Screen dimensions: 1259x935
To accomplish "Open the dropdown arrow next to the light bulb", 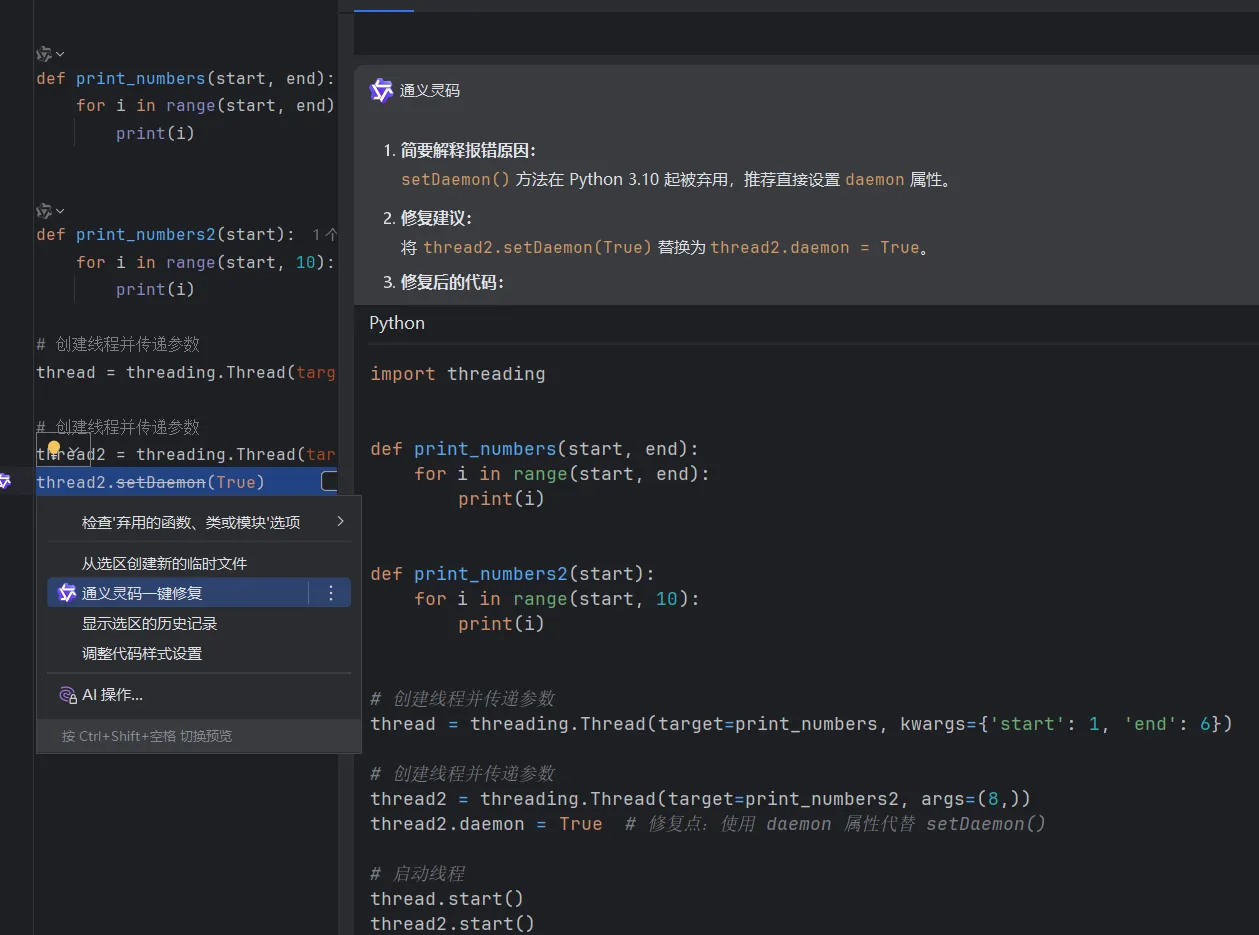I will (x=73, y=450).
